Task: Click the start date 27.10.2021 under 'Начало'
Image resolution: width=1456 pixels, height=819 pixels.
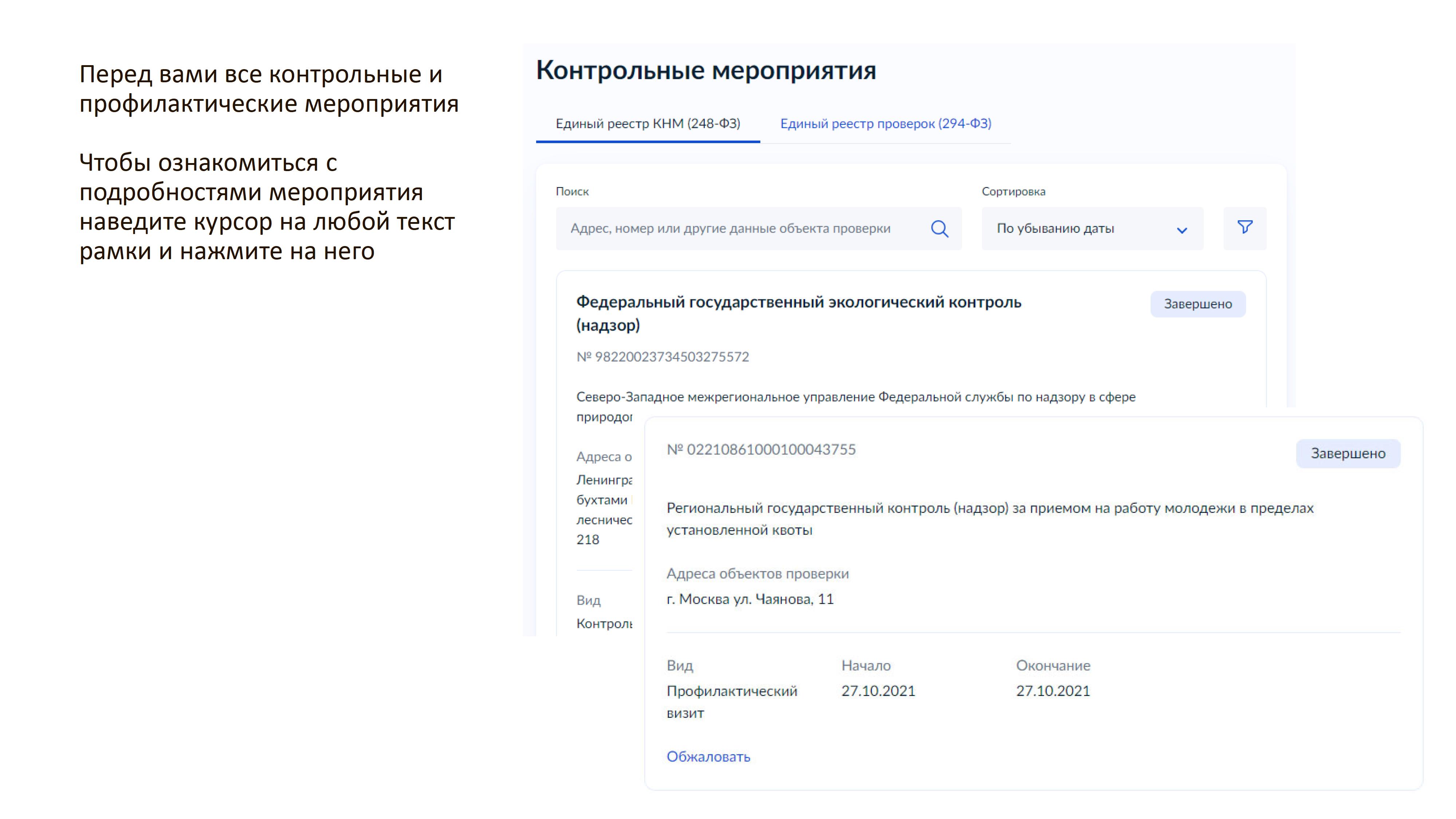Action: [878, 691]
